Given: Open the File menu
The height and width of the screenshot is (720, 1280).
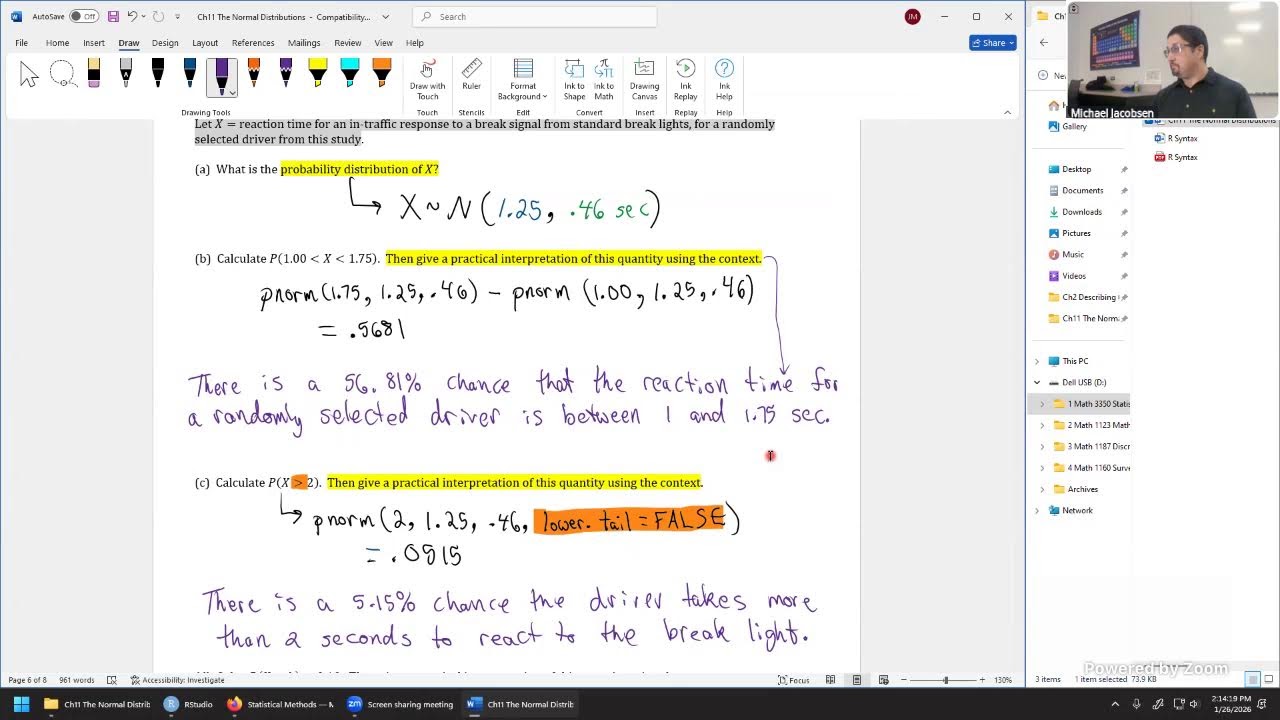Looking at the screenshot, I should pos(21,43).
